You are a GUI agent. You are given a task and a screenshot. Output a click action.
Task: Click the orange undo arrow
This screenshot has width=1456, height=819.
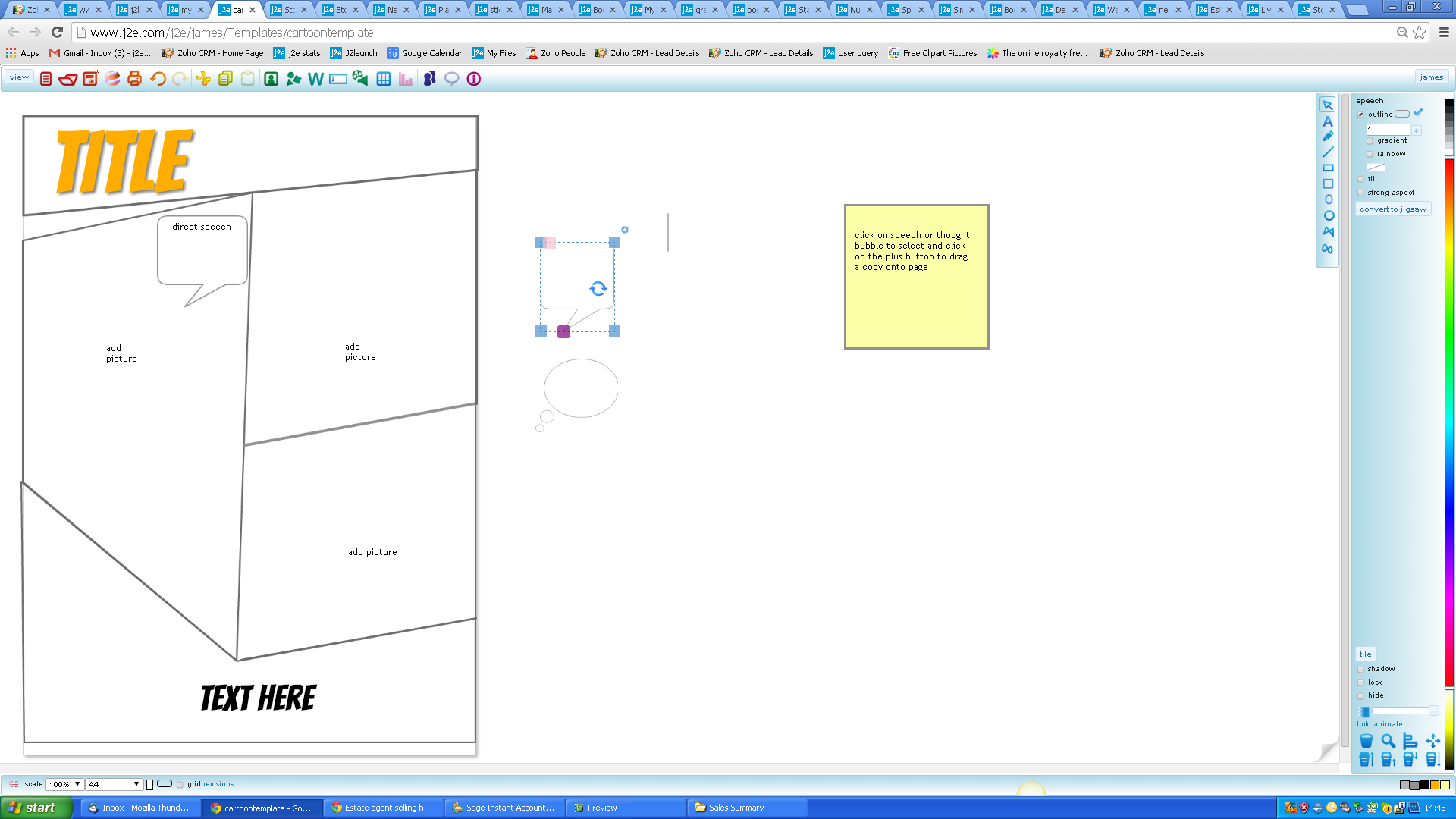coord(158,79)
